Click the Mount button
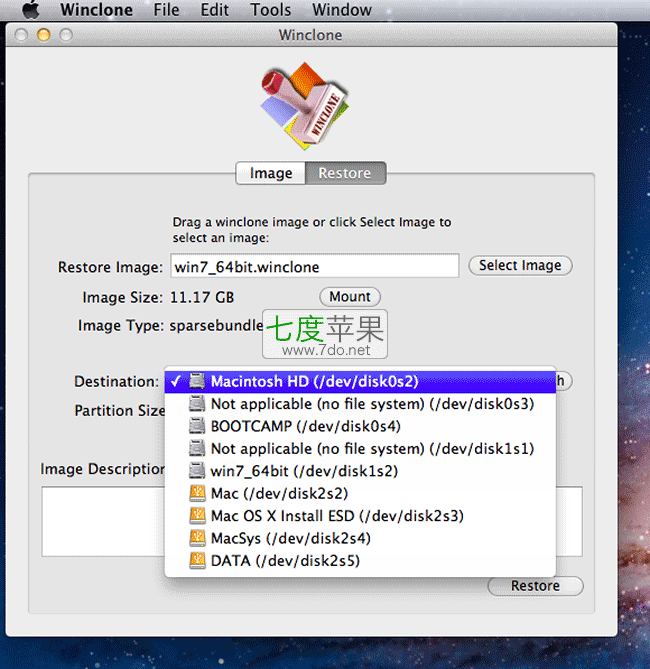 (350, 297)
